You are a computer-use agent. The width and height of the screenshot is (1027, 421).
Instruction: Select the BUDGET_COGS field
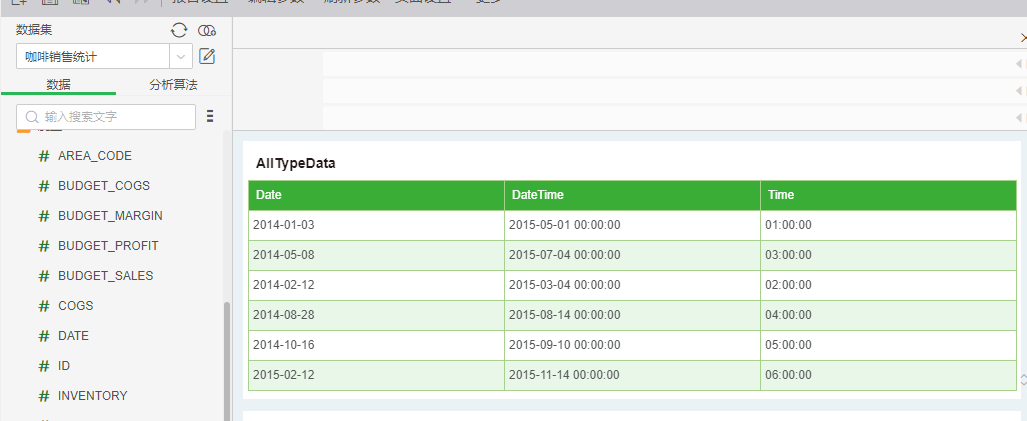(103, 186)
